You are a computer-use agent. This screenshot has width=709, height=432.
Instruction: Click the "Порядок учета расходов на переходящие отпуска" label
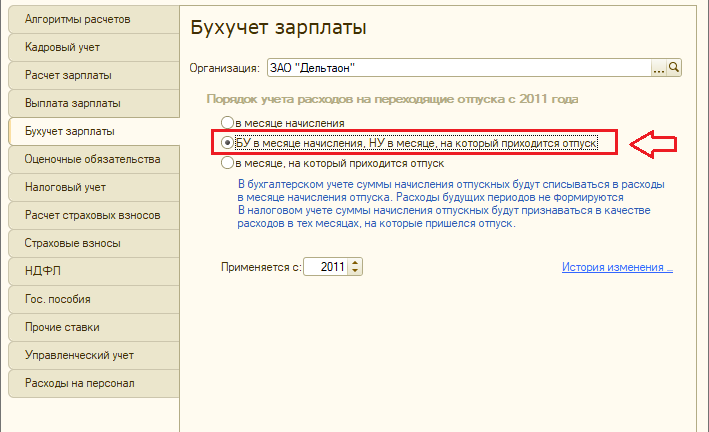coord(392,99)
